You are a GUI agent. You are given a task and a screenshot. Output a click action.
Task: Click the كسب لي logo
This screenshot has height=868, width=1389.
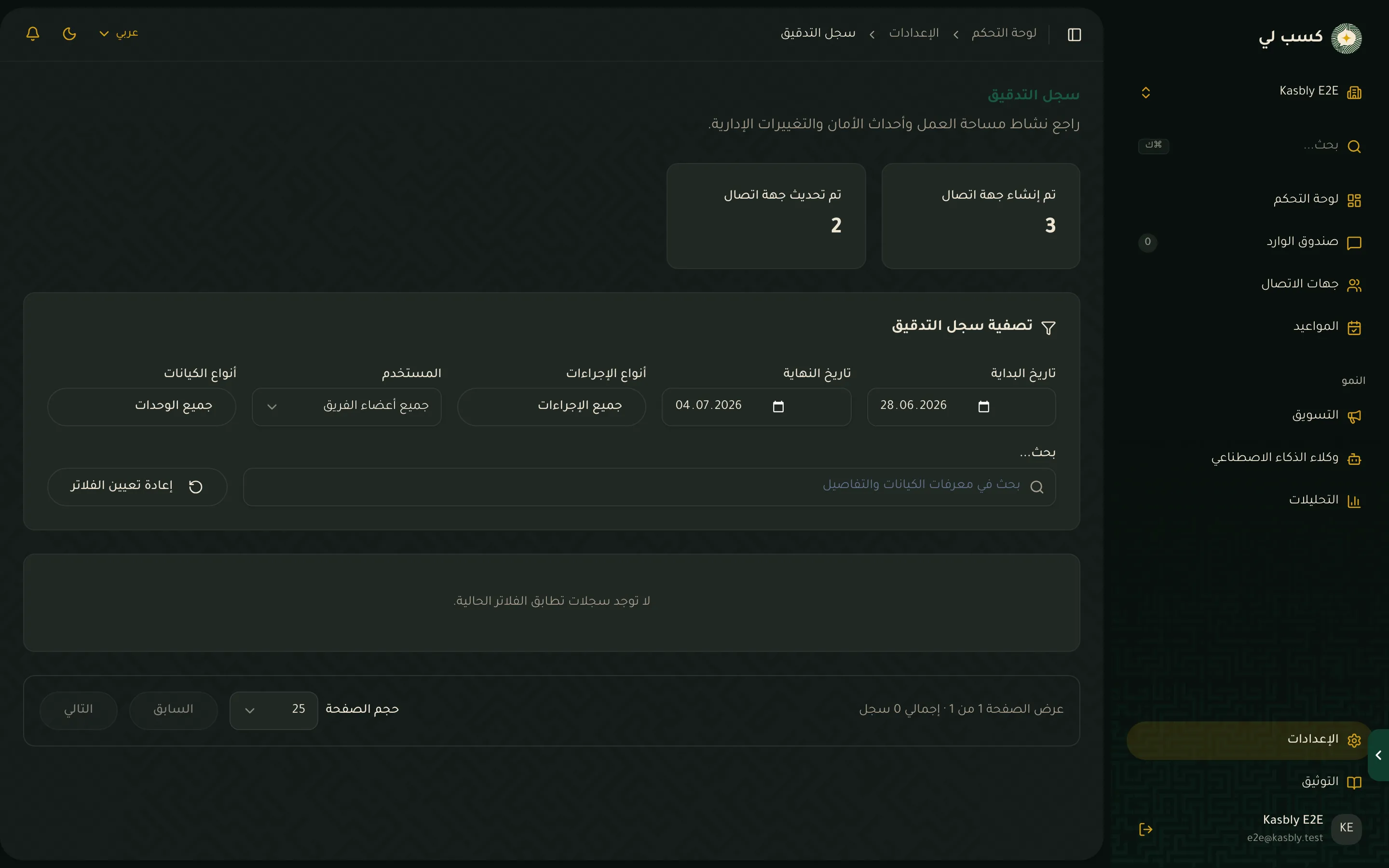coord(1310,38)
